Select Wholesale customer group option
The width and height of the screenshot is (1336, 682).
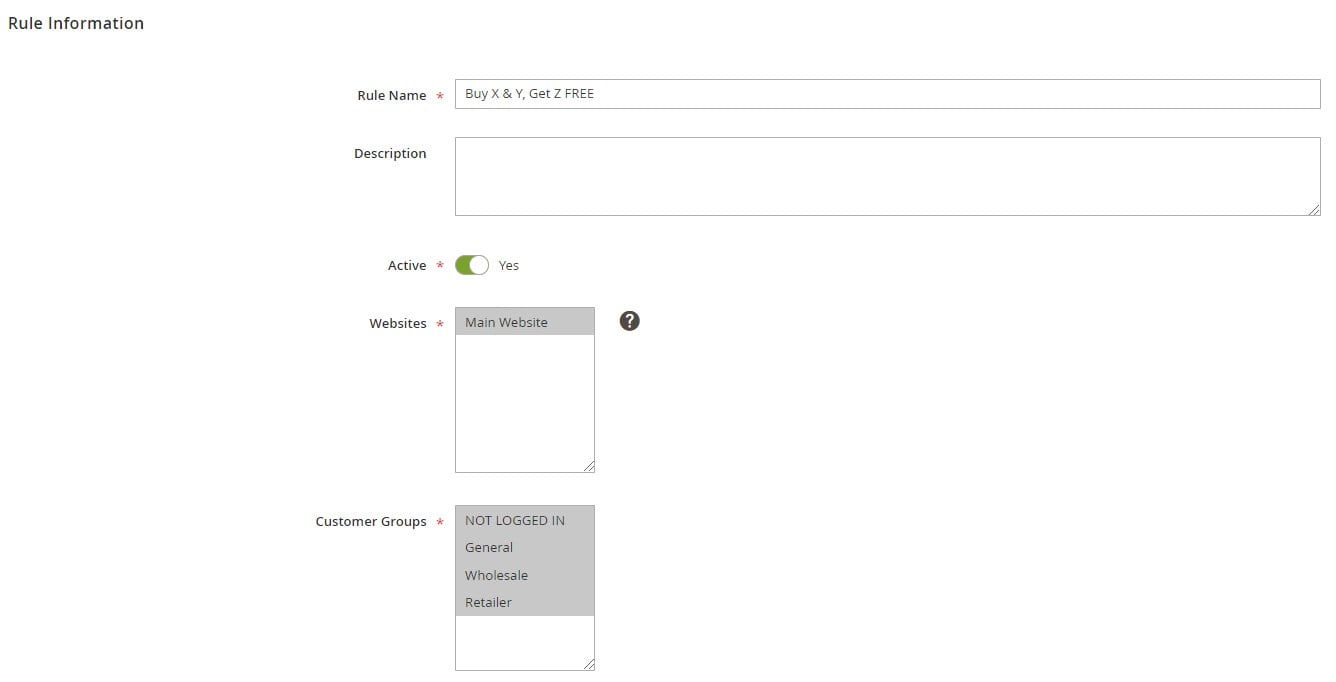pyautogui.click(x=525, y=575)
